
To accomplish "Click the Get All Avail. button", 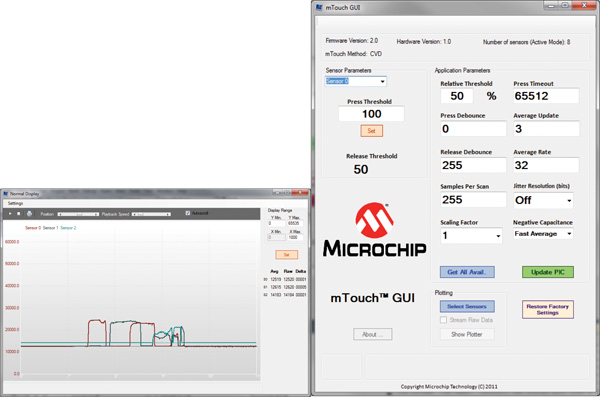I will click(467, 272).
